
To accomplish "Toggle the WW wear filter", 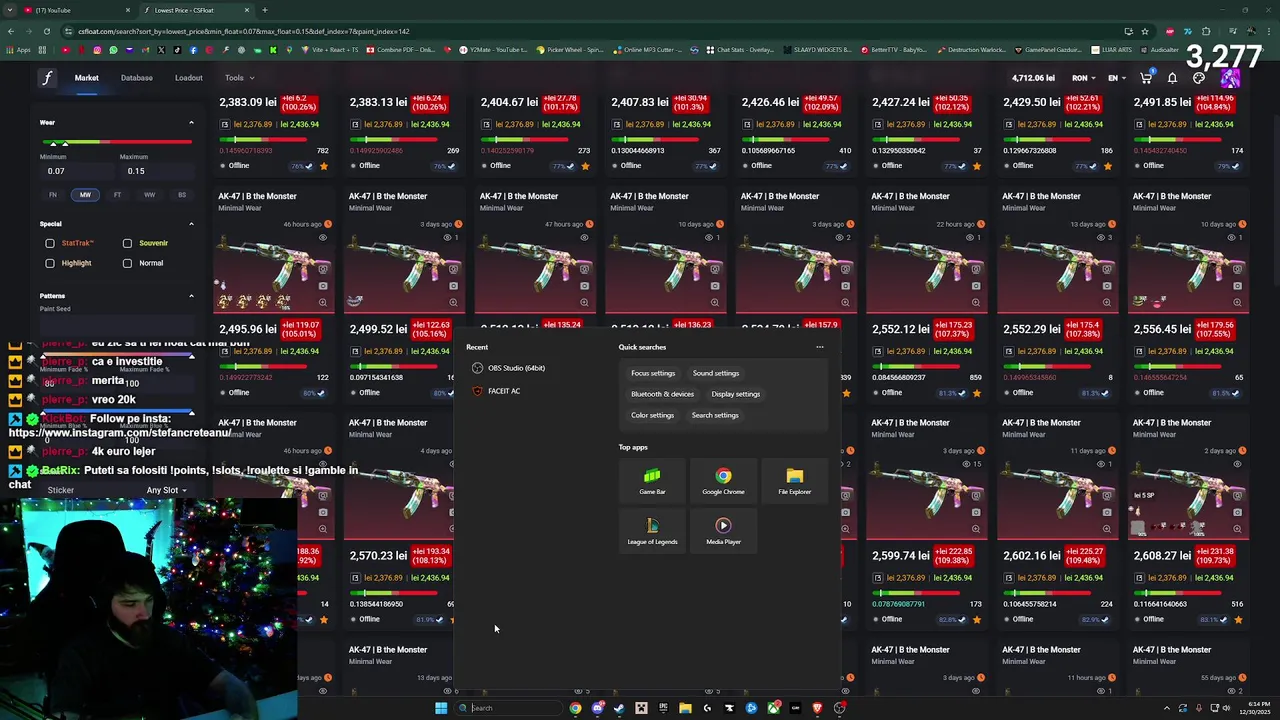I will pos(149,195).
